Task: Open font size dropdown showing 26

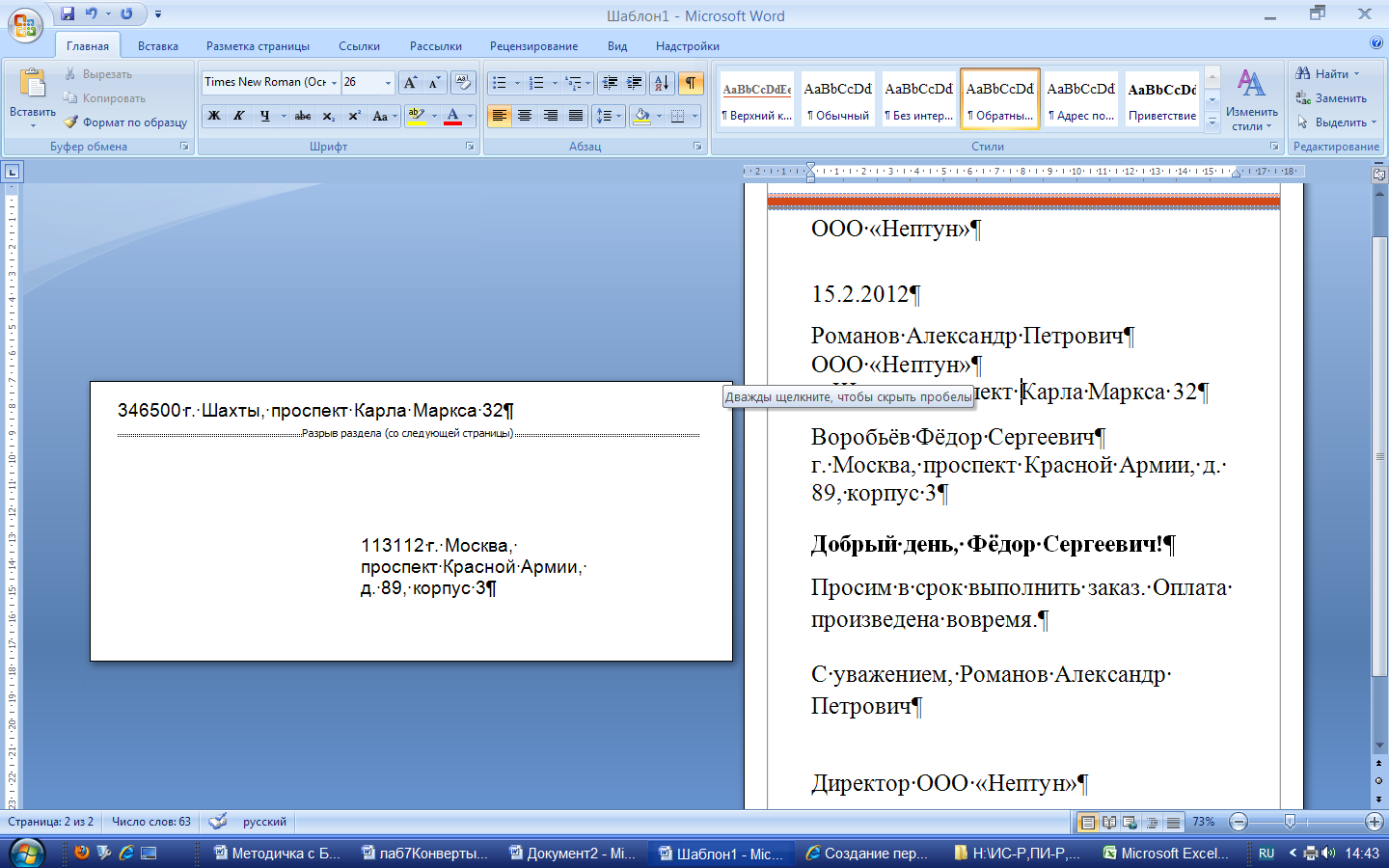Action: (388, 82)
